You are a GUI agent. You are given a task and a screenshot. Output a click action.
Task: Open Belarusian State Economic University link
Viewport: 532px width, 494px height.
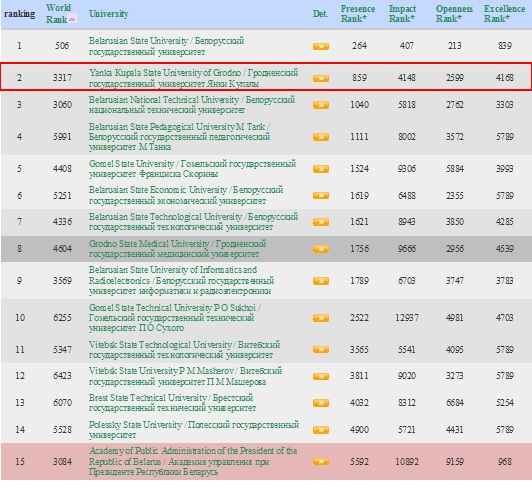[x=186, y=195]
